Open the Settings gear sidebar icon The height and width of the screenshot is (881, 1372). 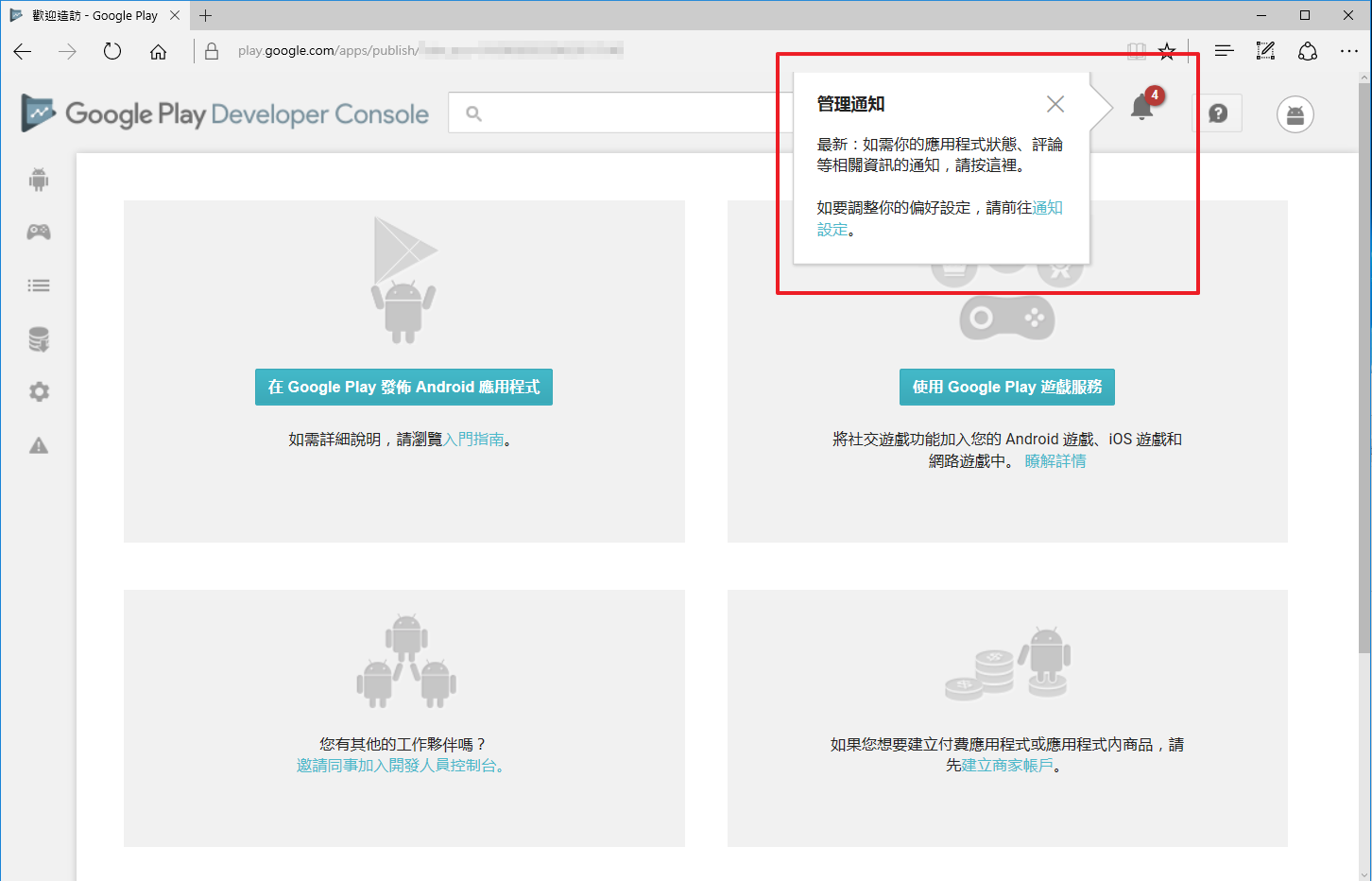(39, 391)
